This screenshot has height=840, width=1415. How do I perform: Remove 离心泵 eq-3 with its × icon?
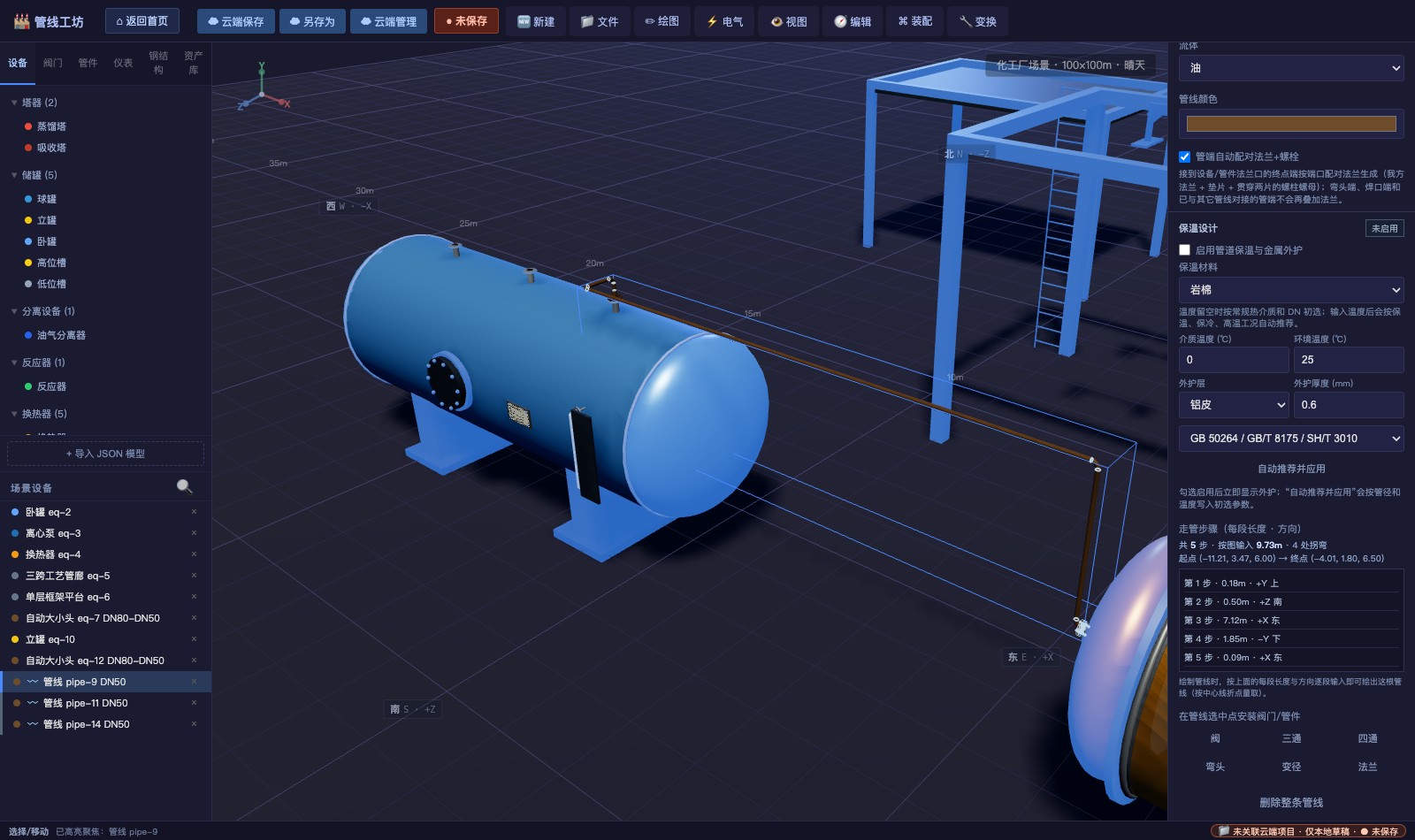tap(195, 533)
